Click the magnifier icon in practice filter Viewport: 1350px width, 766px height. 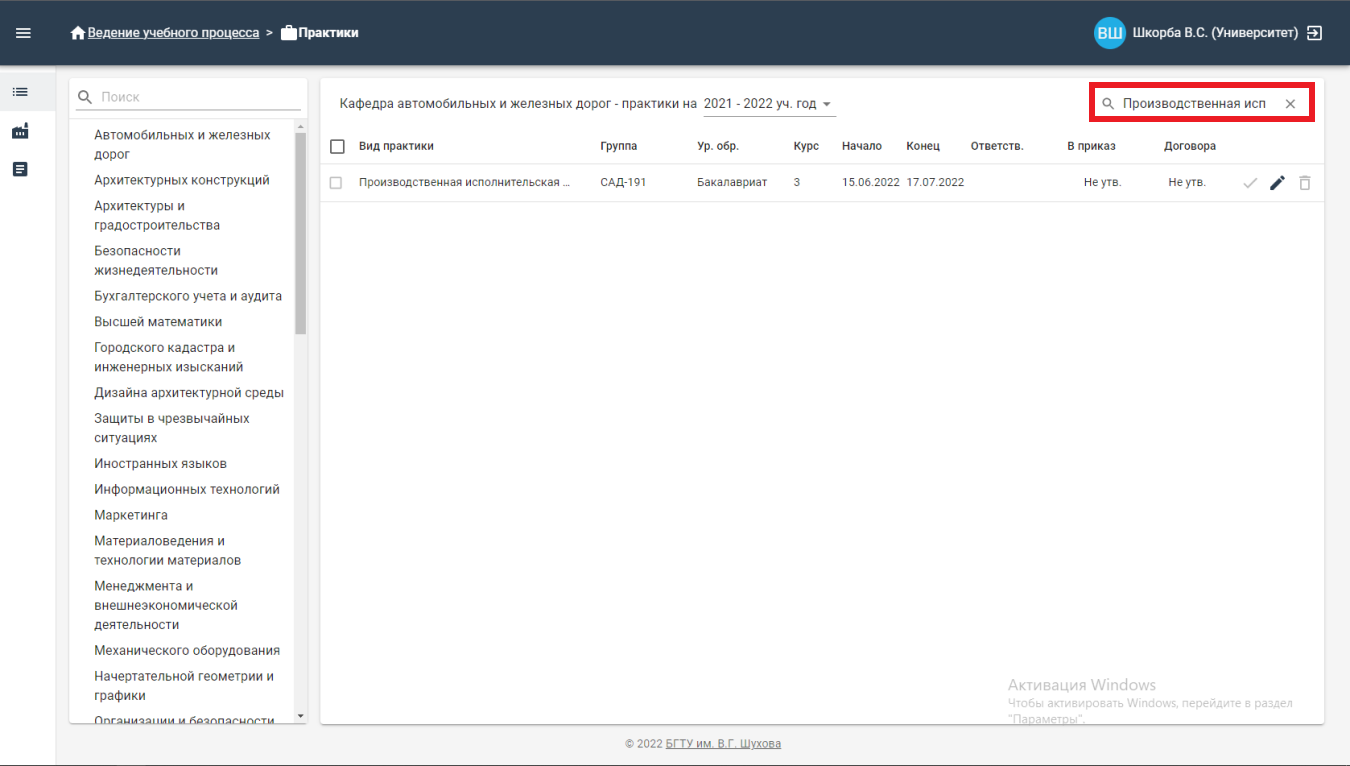pyautogui.click(x=1107, y=104)
